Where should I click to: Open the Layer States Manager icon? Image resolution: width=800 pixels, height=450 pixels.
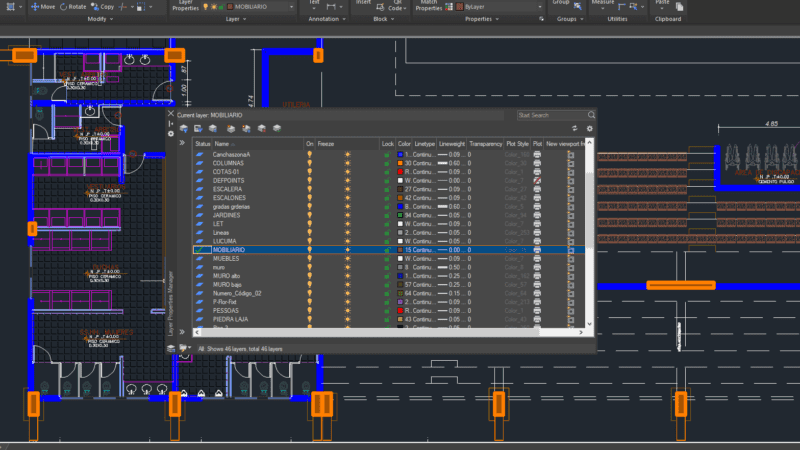pos(213,129)
